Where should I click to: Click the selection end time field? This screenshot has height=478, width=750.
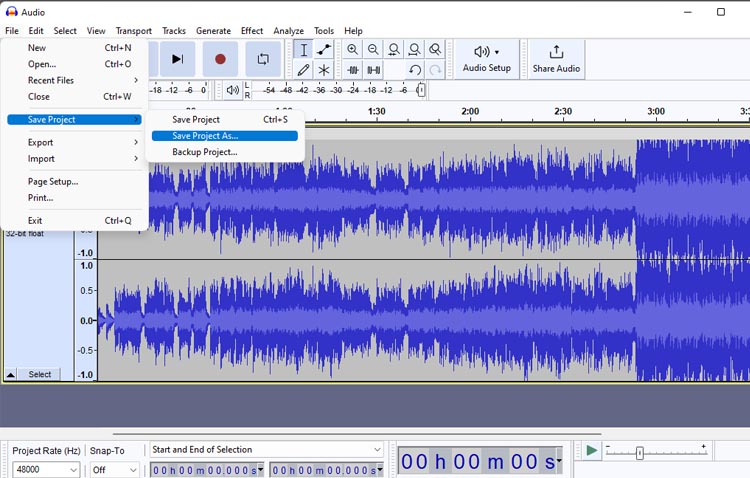point(326,470)
